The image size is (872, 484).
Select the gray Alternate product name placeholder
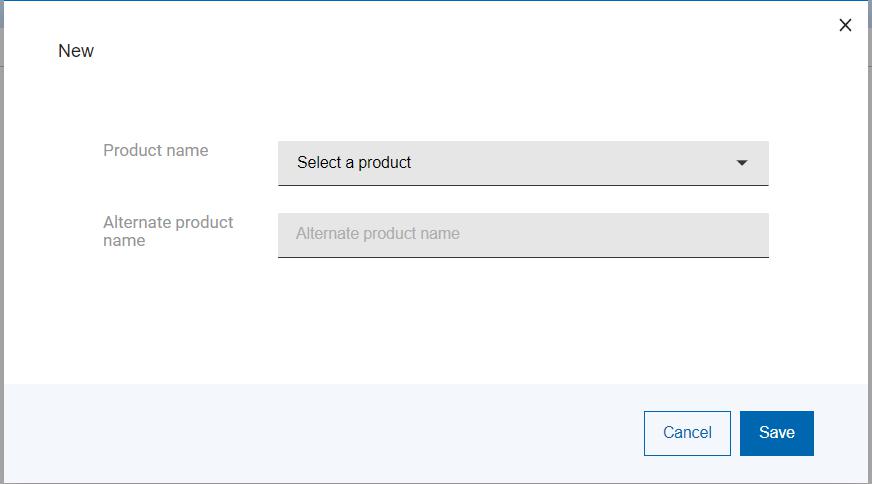click(x=378, y=234)
